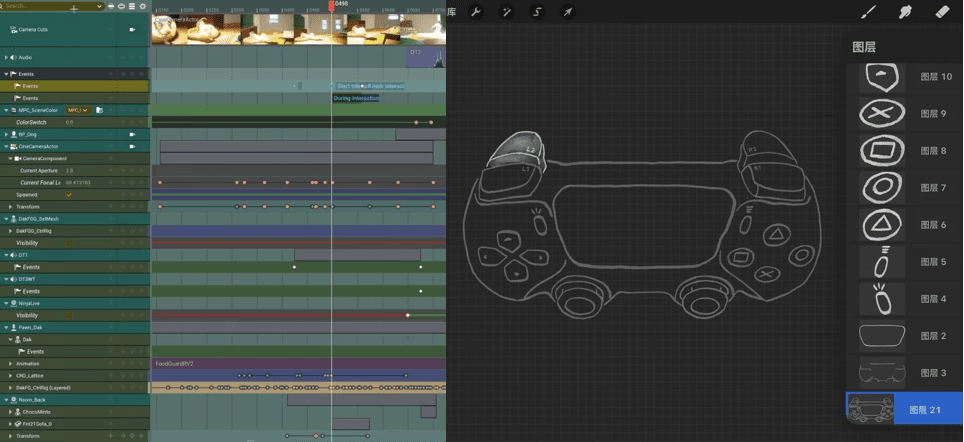Click the oval icon beside the Sequencer search box
This screenshot has height=442, width=964.
pyautogui.click(x=121, y=6)
